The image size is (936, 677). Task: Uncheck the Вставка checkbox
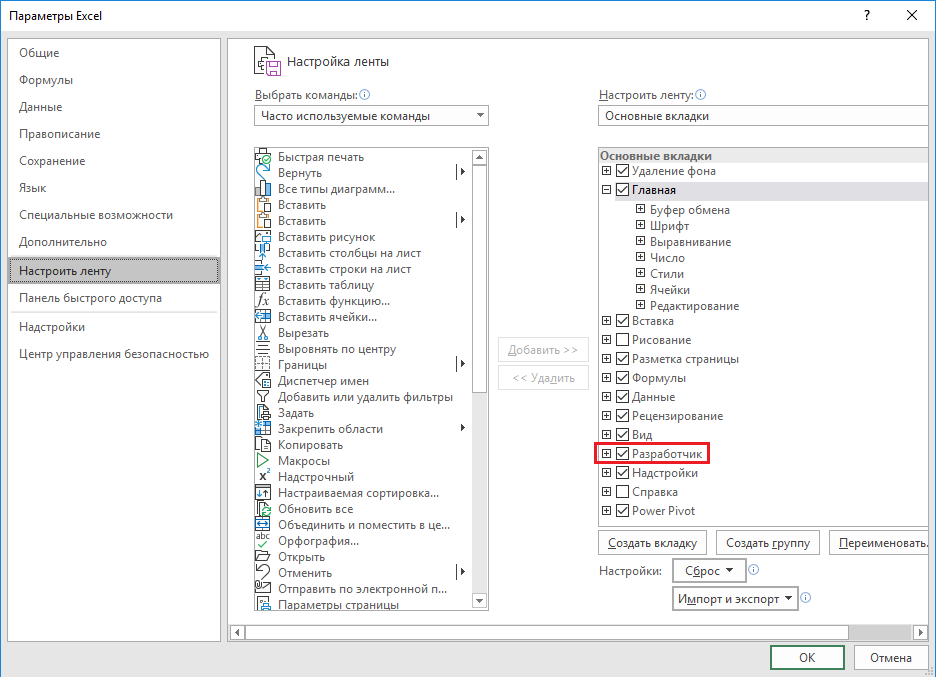click(x=622, y=321)
